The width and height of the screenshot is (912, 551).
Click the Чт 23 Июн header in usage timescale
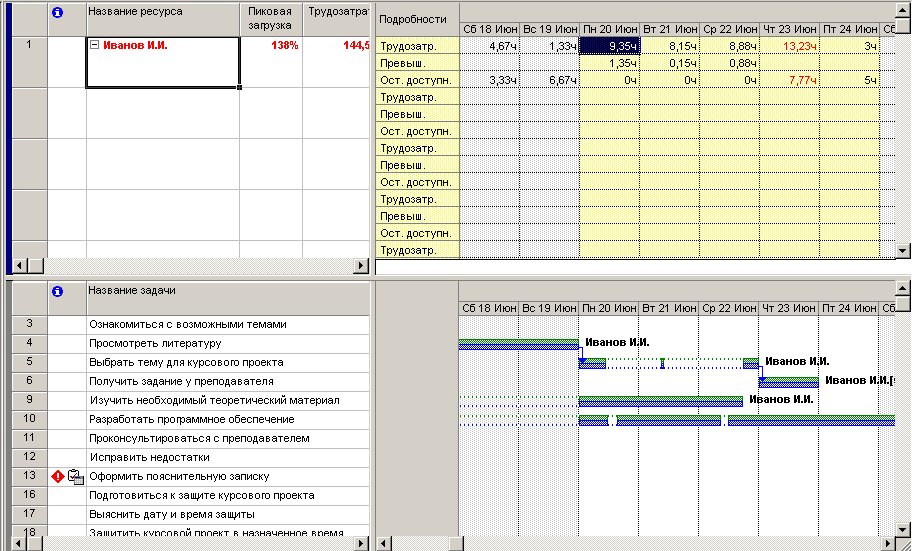coord(789,29)
